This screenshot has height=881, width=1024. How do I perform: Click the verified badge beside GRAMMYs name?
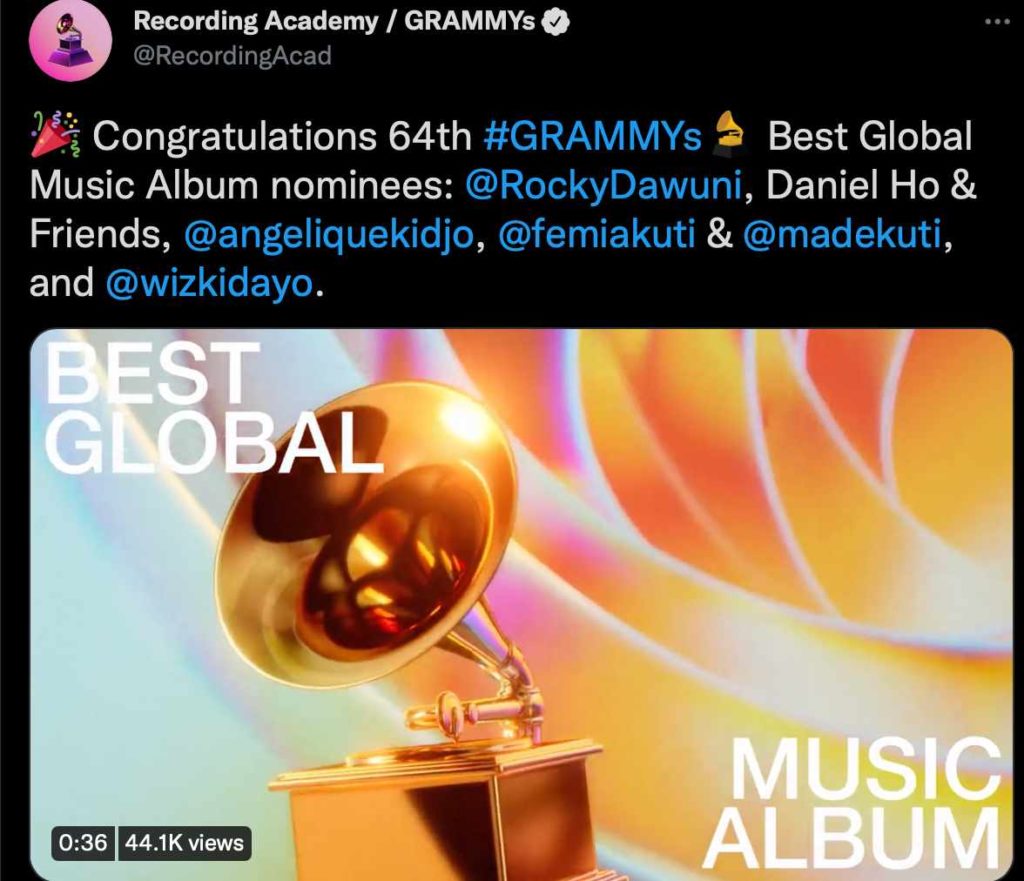point(556,23)
